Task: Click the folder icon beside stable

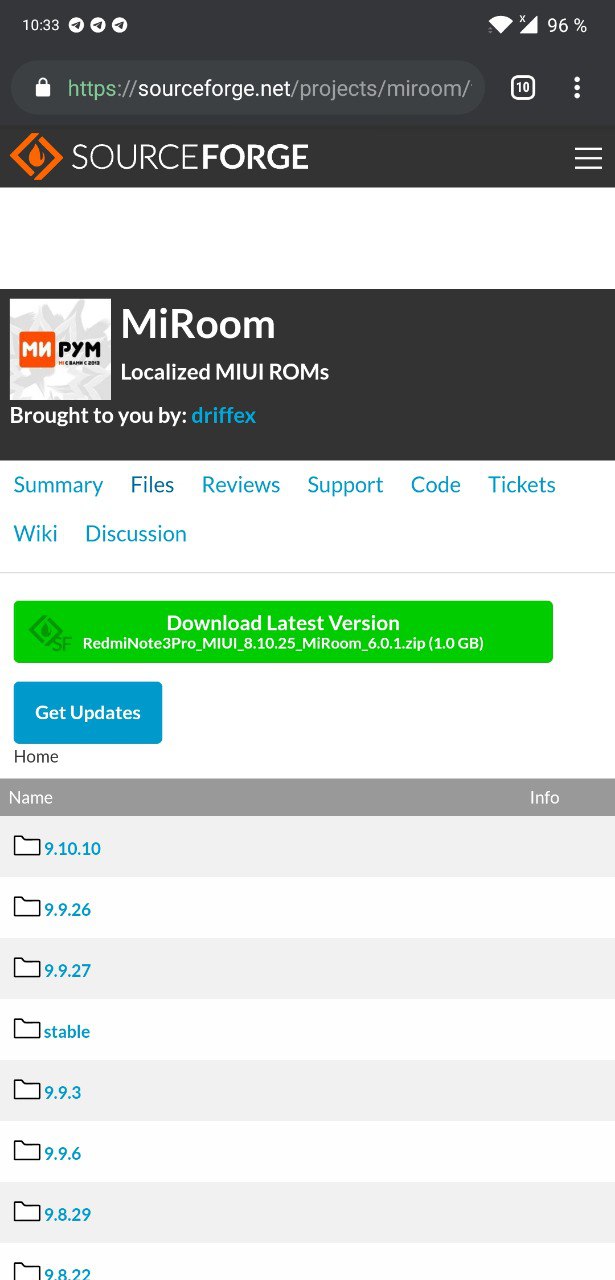Action: (x=27, y=1029)
